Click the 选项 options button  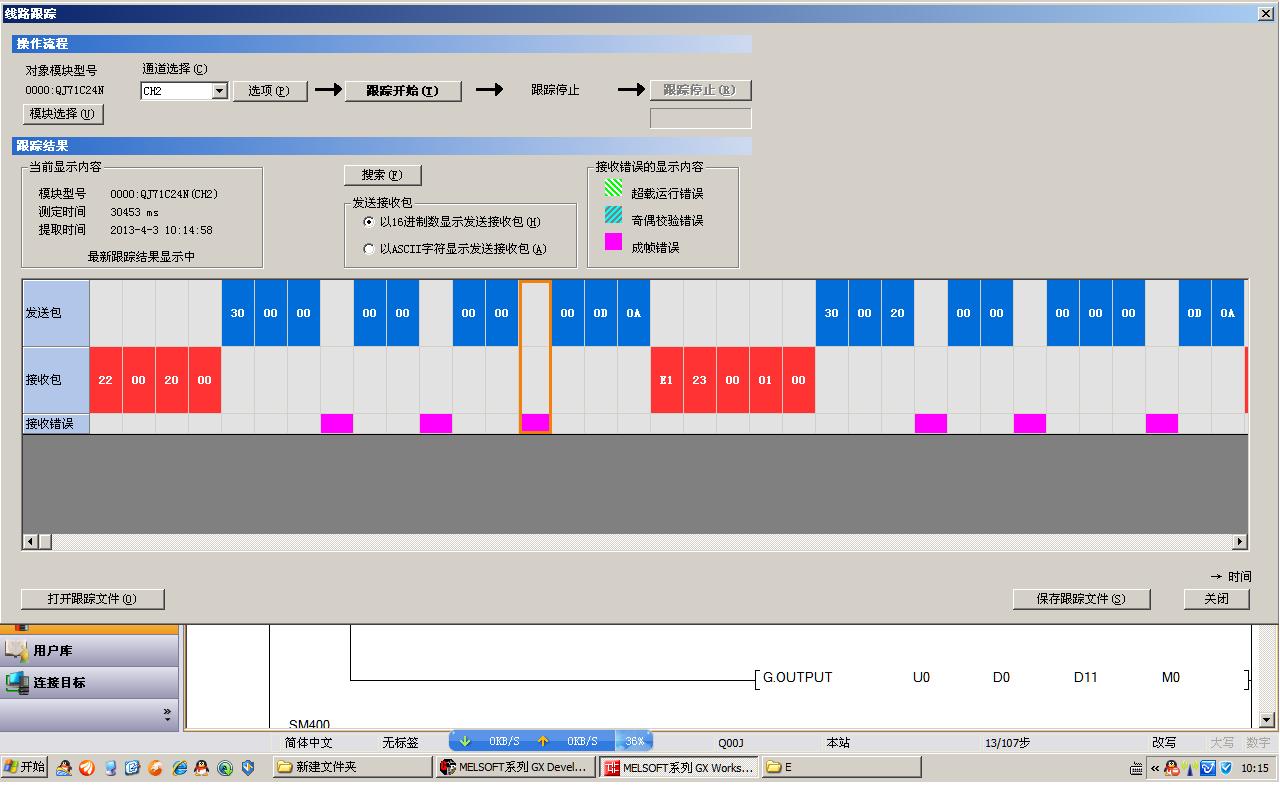tap(268, 91)
